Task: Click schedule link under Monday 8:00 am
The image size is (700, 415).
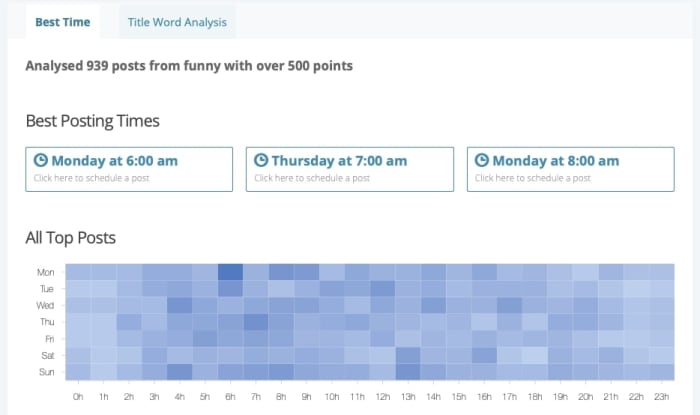Action: [532, 178]
